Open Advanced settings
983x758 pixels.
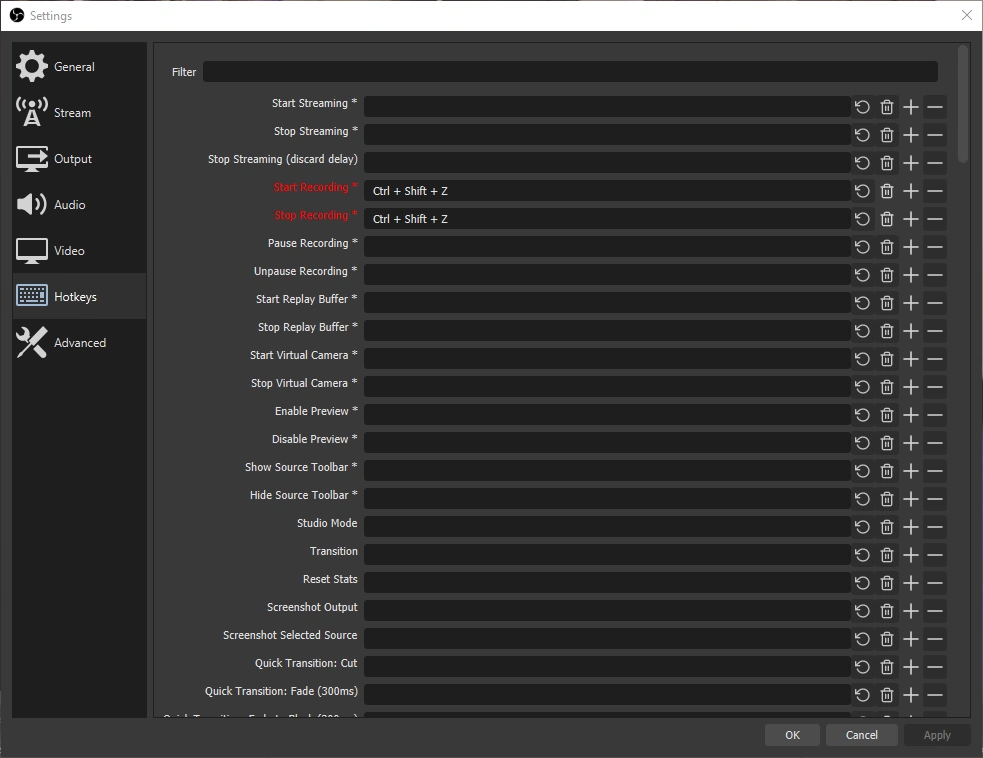pyautogui.click(x=79, y=343)
